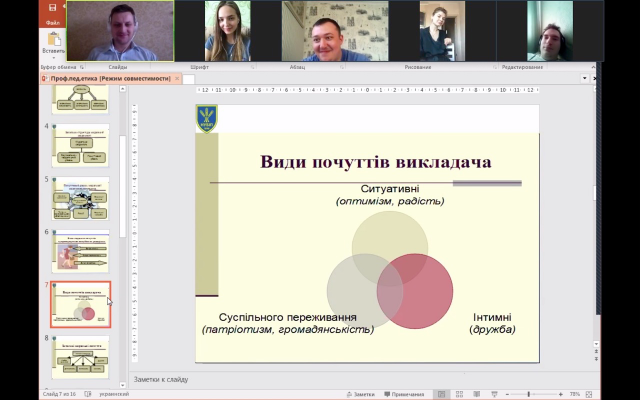Open Примечания comments in status bar
The width and height of the screenshot is (640, 400).
[x=404, y=394]
